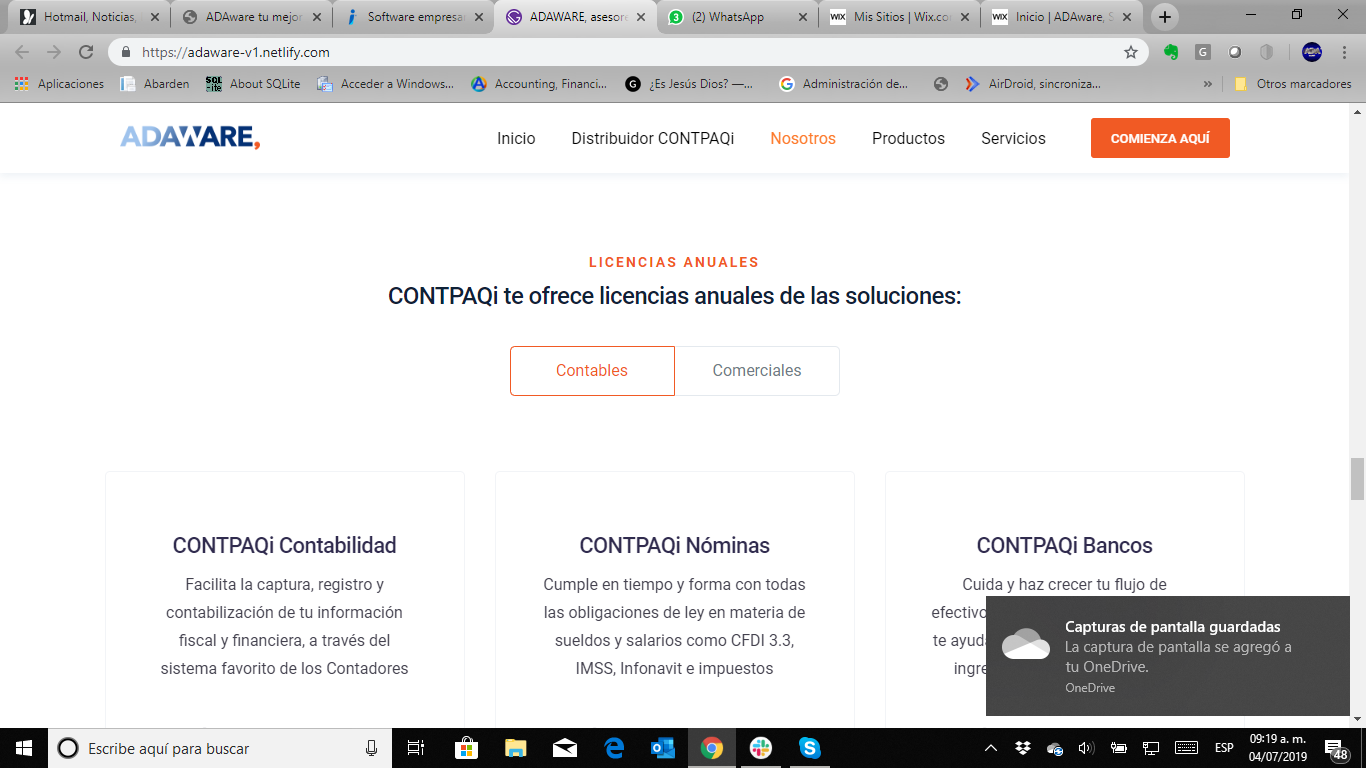Bookmark this page with the star icon
This screenshot has width=1366, height=768.
click(x=1131, y=52)
